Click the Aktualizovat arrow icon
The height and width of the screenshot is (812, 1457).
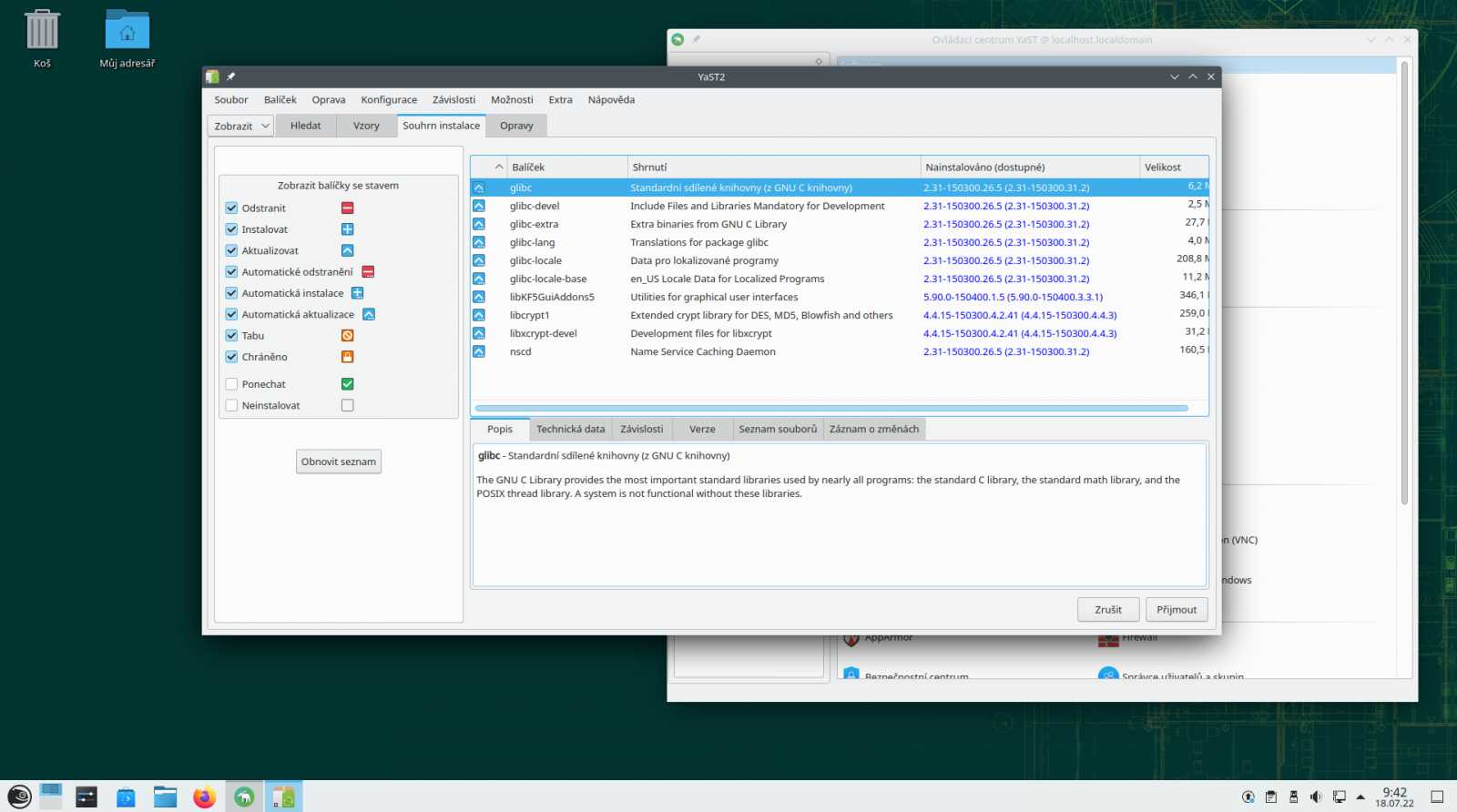pos(347,250)
